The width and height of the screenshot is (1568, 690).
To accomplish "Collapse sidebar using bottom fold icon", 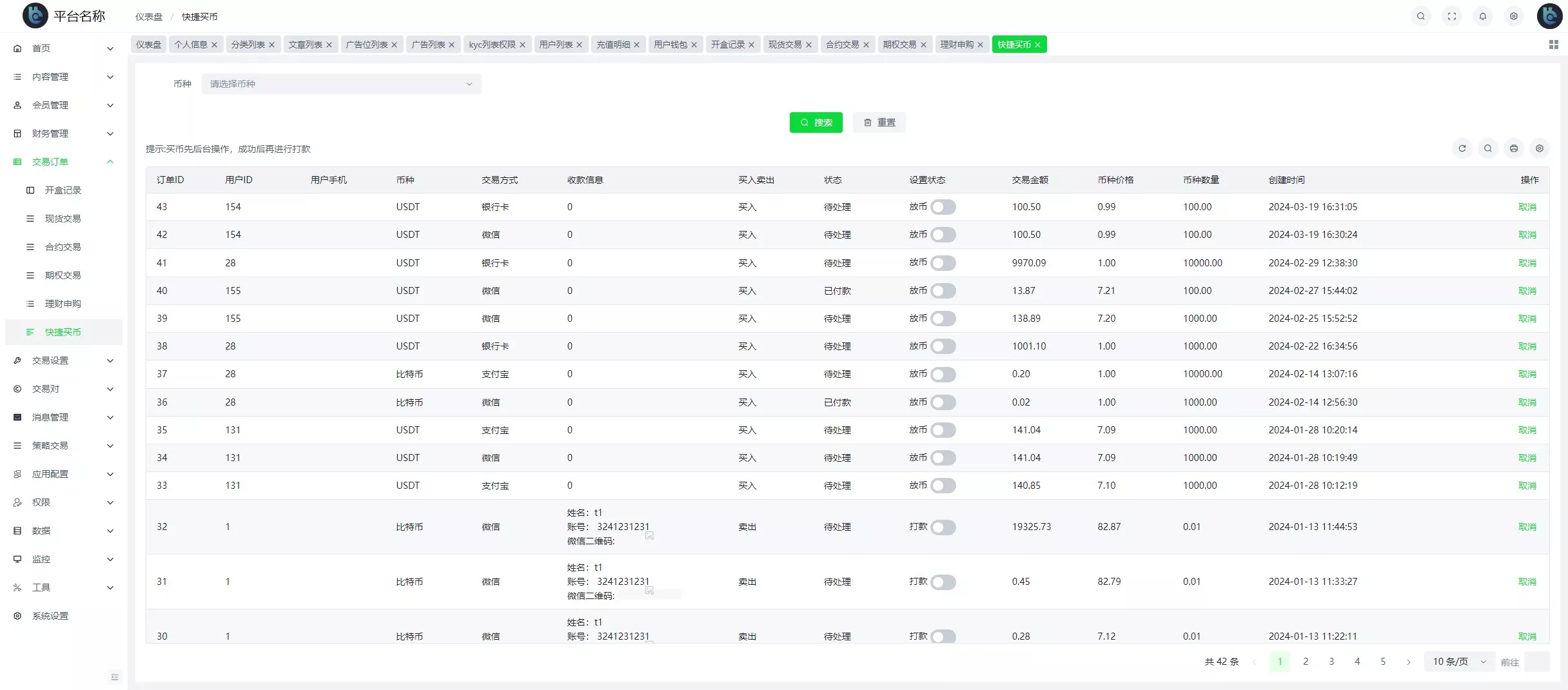I will pos(115,676).
